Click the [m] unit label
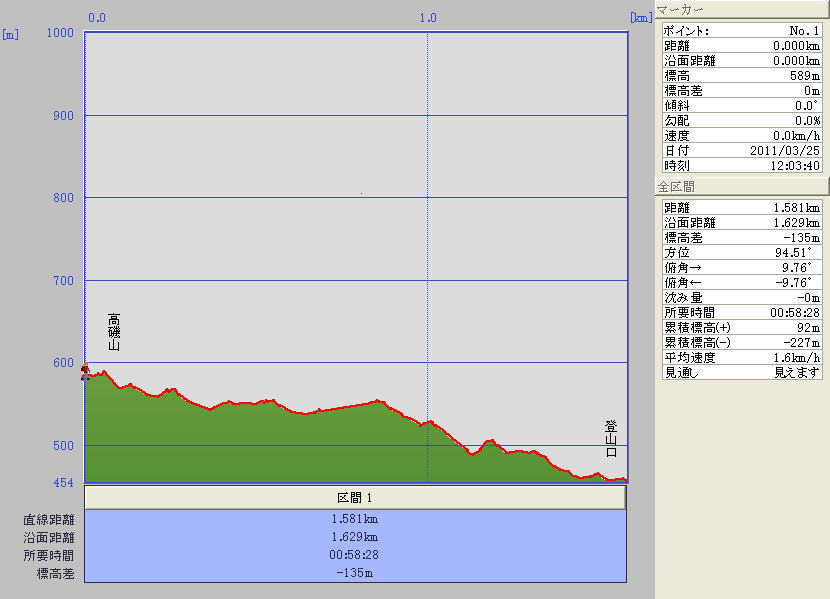The image size is (830, 599). click(11, 35)
